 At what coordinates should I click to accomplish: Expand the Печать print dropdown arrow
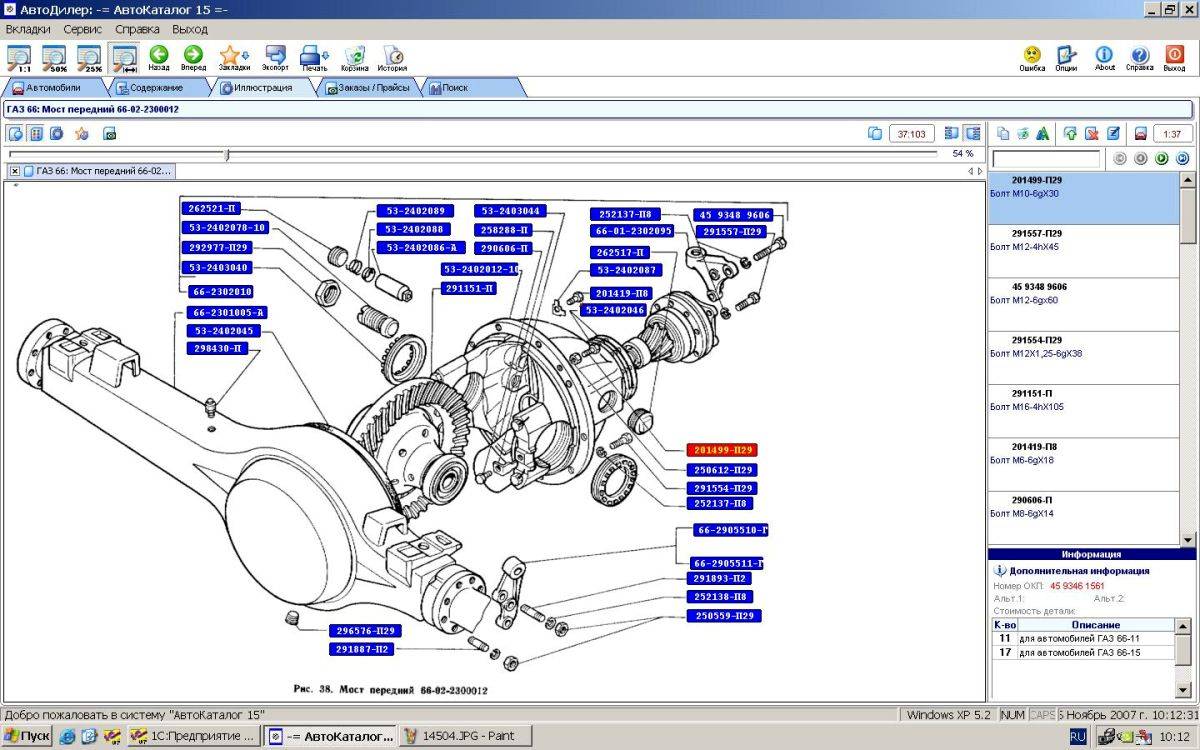tap(326, 54)
